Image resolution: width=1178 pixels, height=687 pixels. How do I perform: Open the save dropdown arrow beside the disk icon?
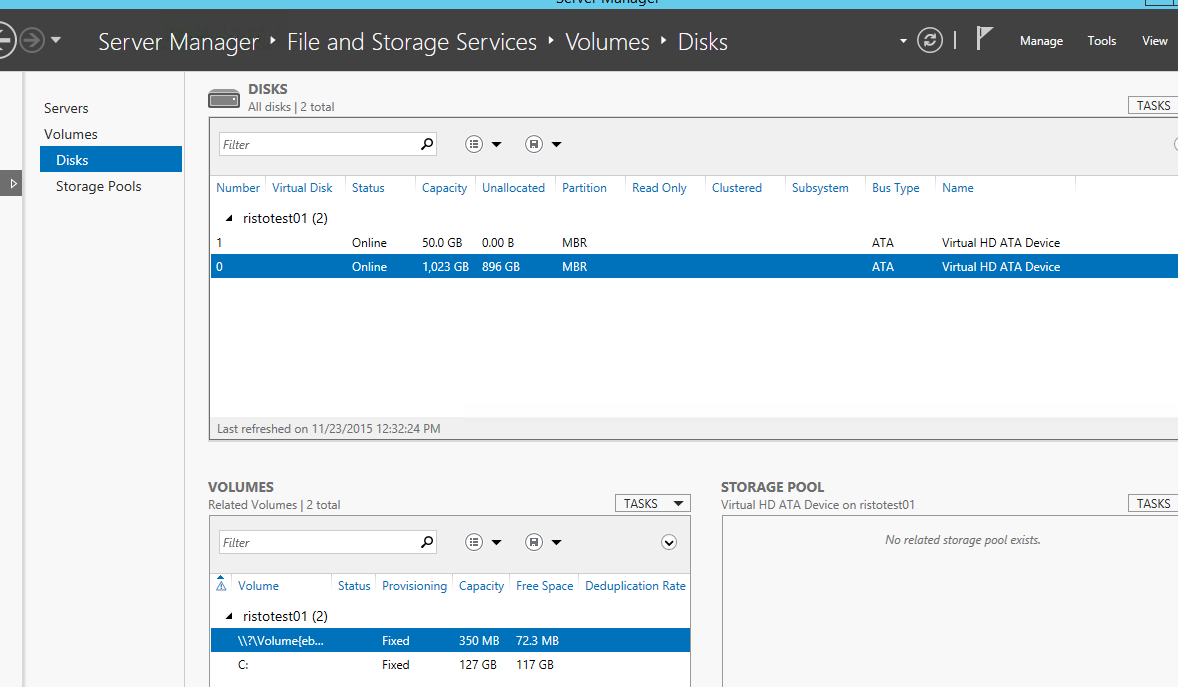click(x=556, y=143)
